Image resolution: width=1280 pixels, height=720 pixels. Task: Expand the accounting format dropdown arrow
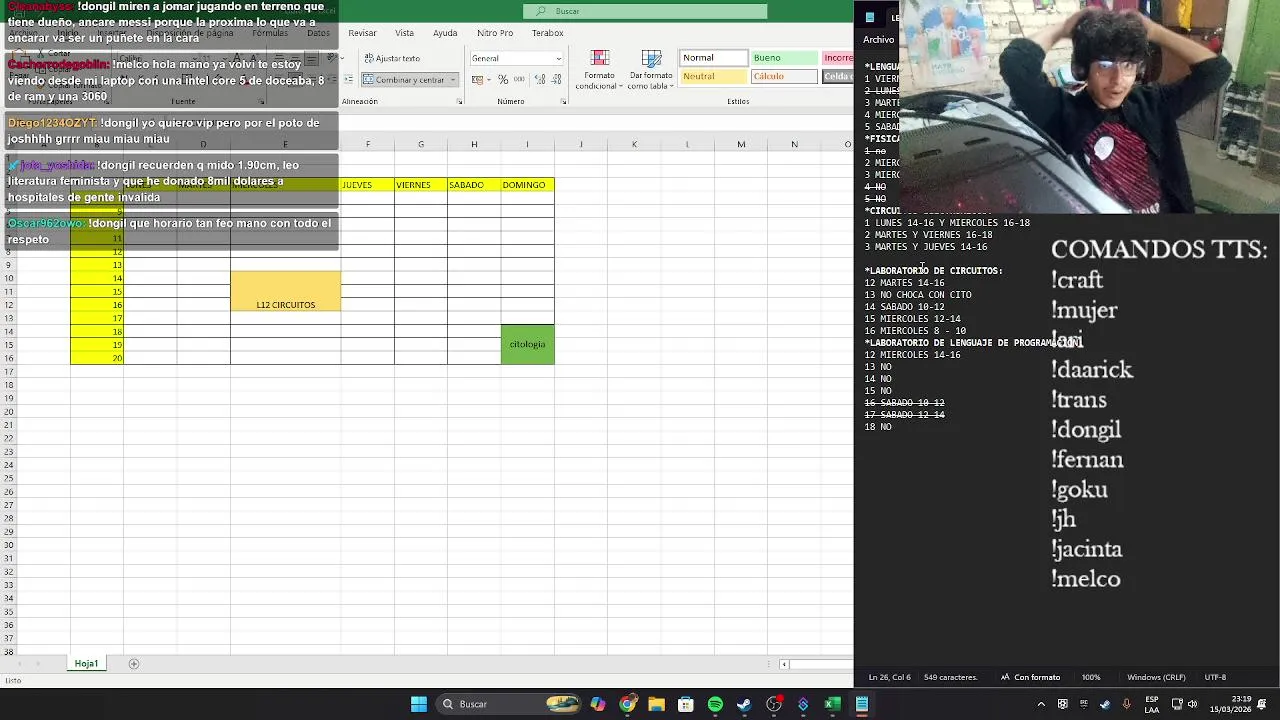click(x=489, y=80)
